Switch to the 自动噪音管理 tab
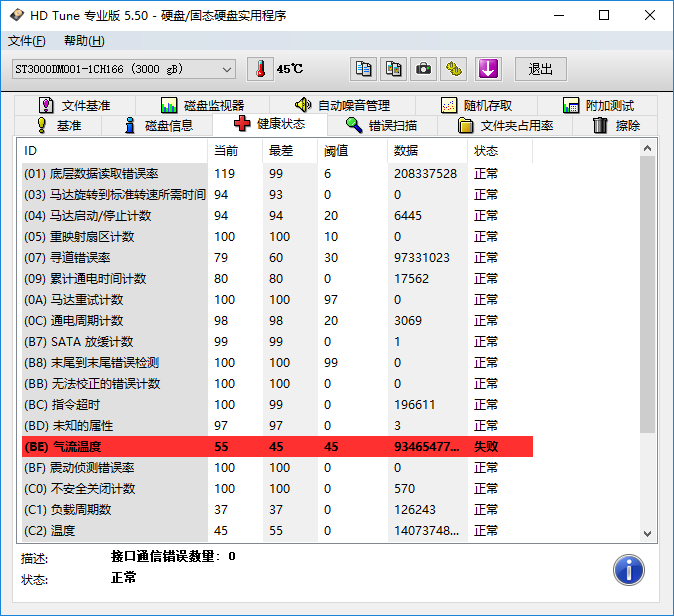The image size is (674, 616). 343,105
